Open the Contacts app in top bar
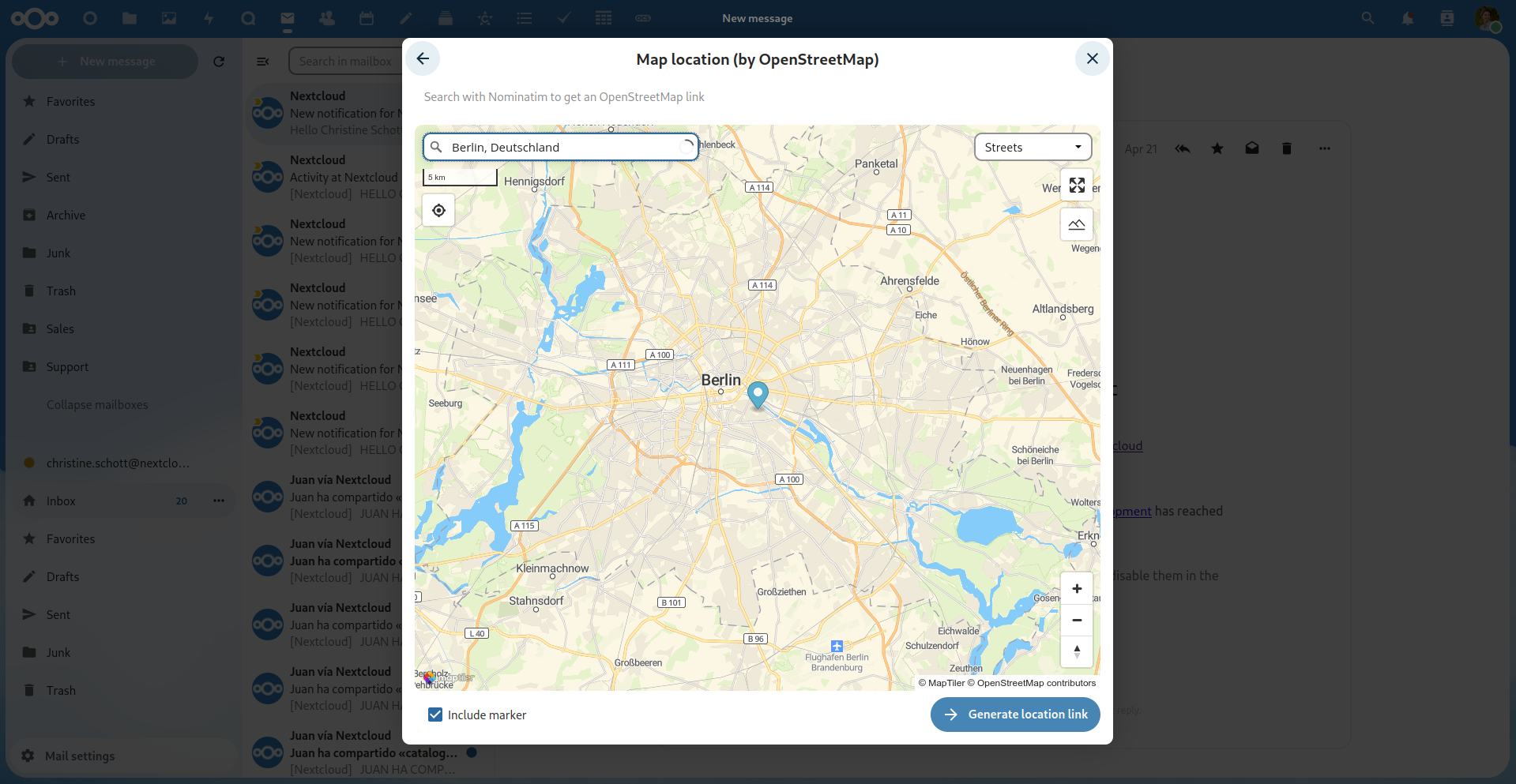Screen dimensions: 1516x784 click(327, 18)
